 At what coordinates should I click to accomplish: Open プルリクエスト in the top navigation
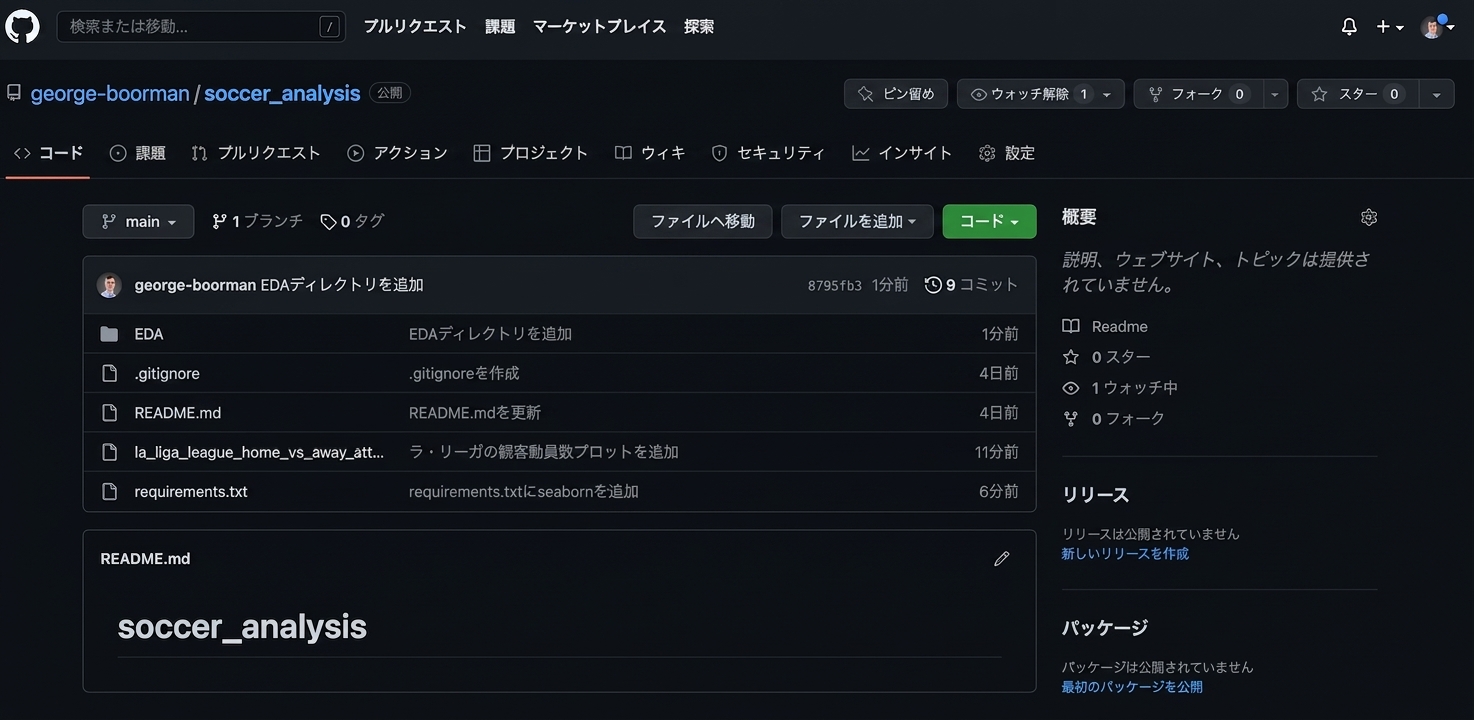coord(415,27)
